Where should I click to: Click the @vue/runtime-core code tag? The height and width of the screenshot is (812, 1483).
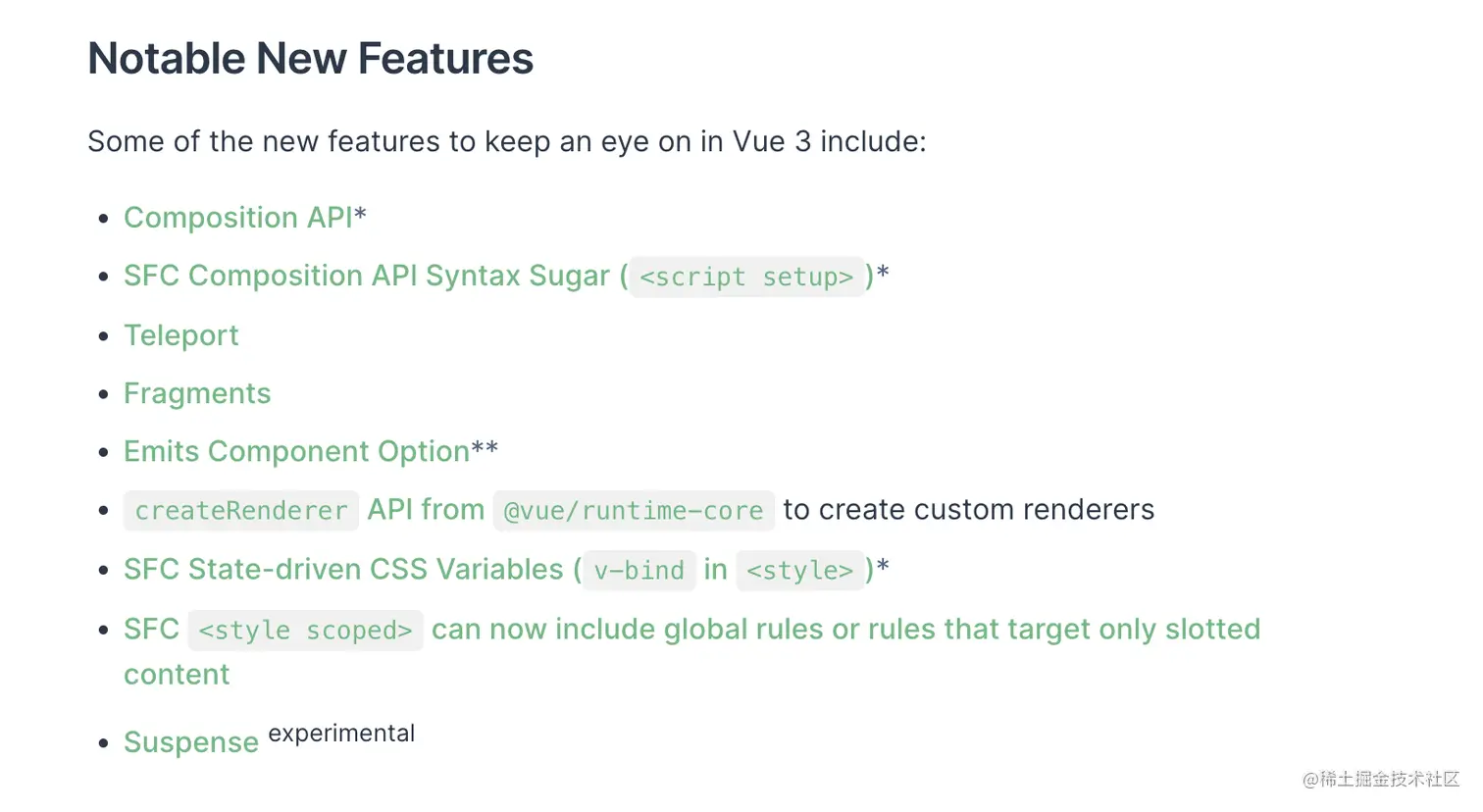(634, 511)
